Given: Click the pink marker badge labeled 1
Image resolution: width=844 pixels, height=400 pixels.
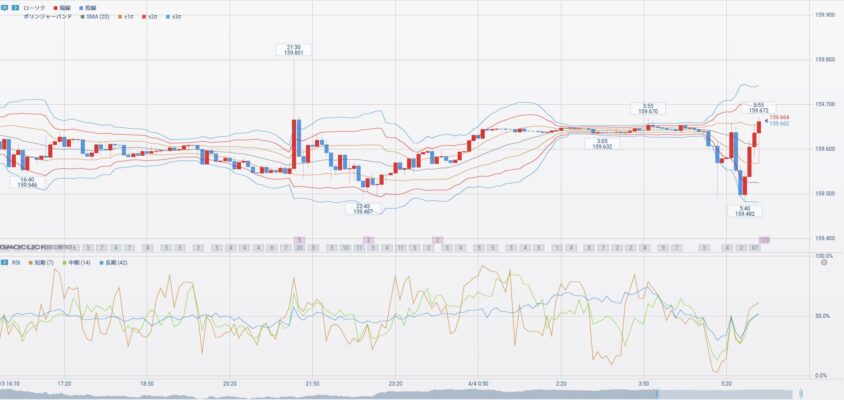Looking at the screenshot, I should pyautogui.click(x=299, y=240).
